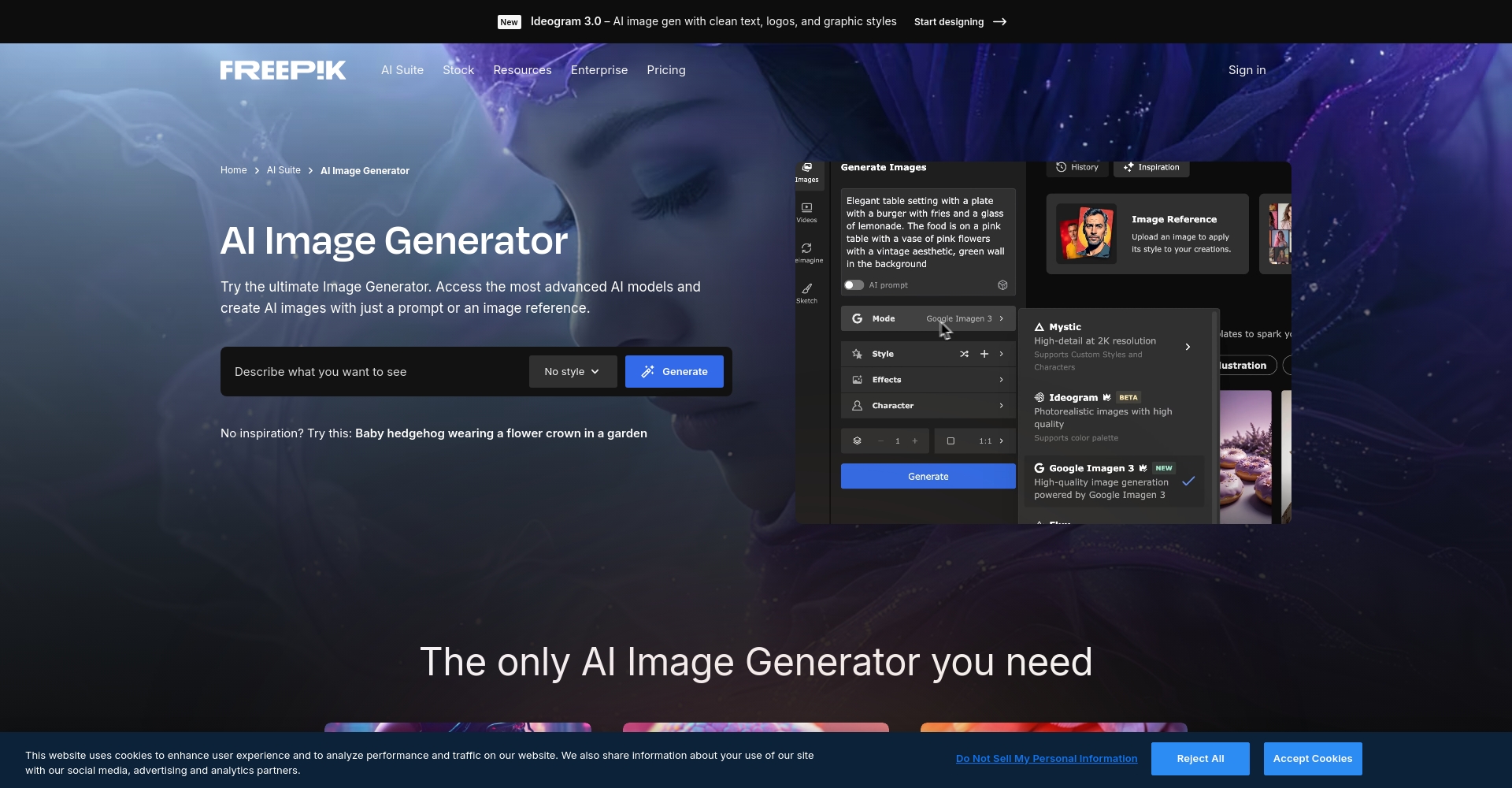Click the Image Reference portrait thumbnail
Viewport: 1512px width, 788px height.
pyautogui.click(x=1087, y=233)
